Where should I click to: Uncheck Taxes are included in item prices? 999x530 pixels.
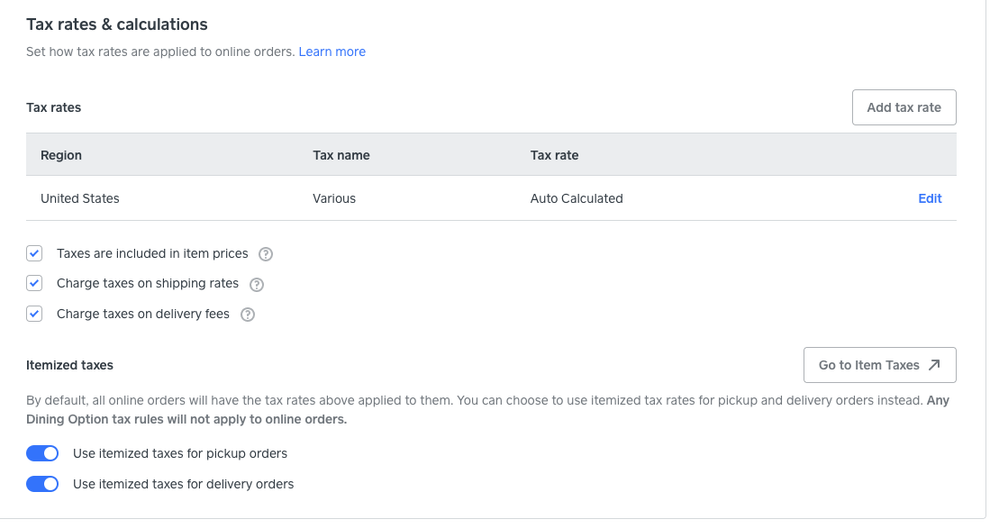point(35,254)
